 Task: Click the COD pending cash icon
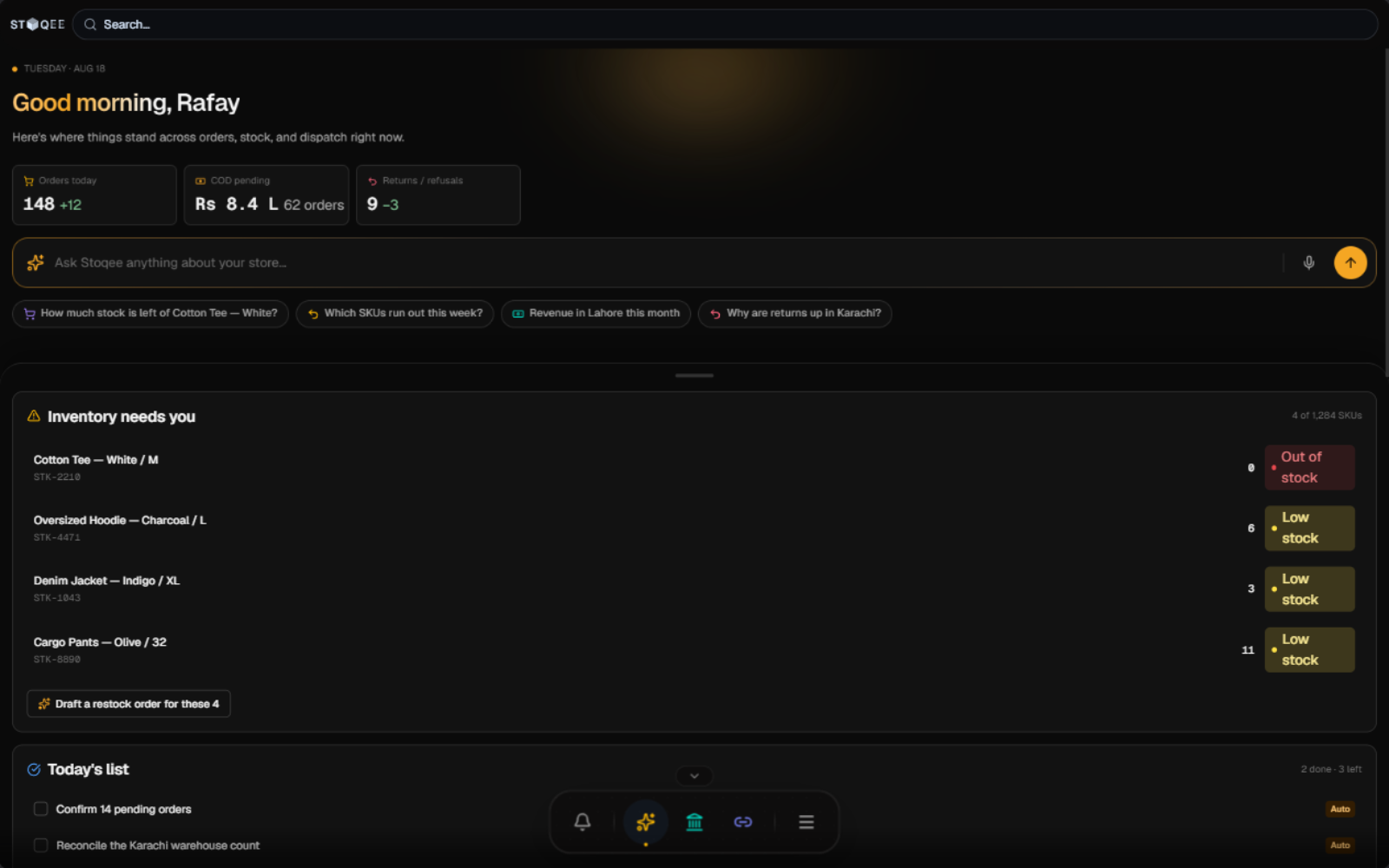201,181
